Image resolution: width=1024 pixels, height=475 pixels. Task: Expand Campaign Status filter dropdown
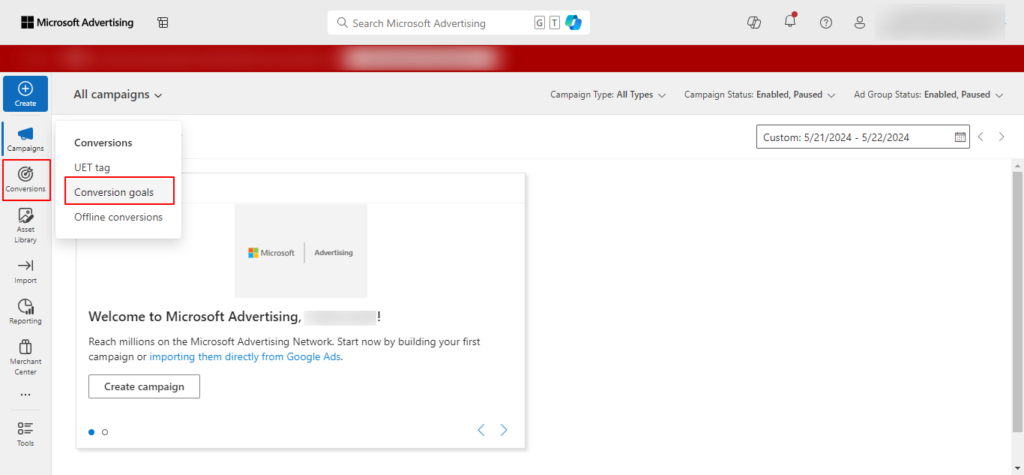pyautogui.click(x=759, y=95)
